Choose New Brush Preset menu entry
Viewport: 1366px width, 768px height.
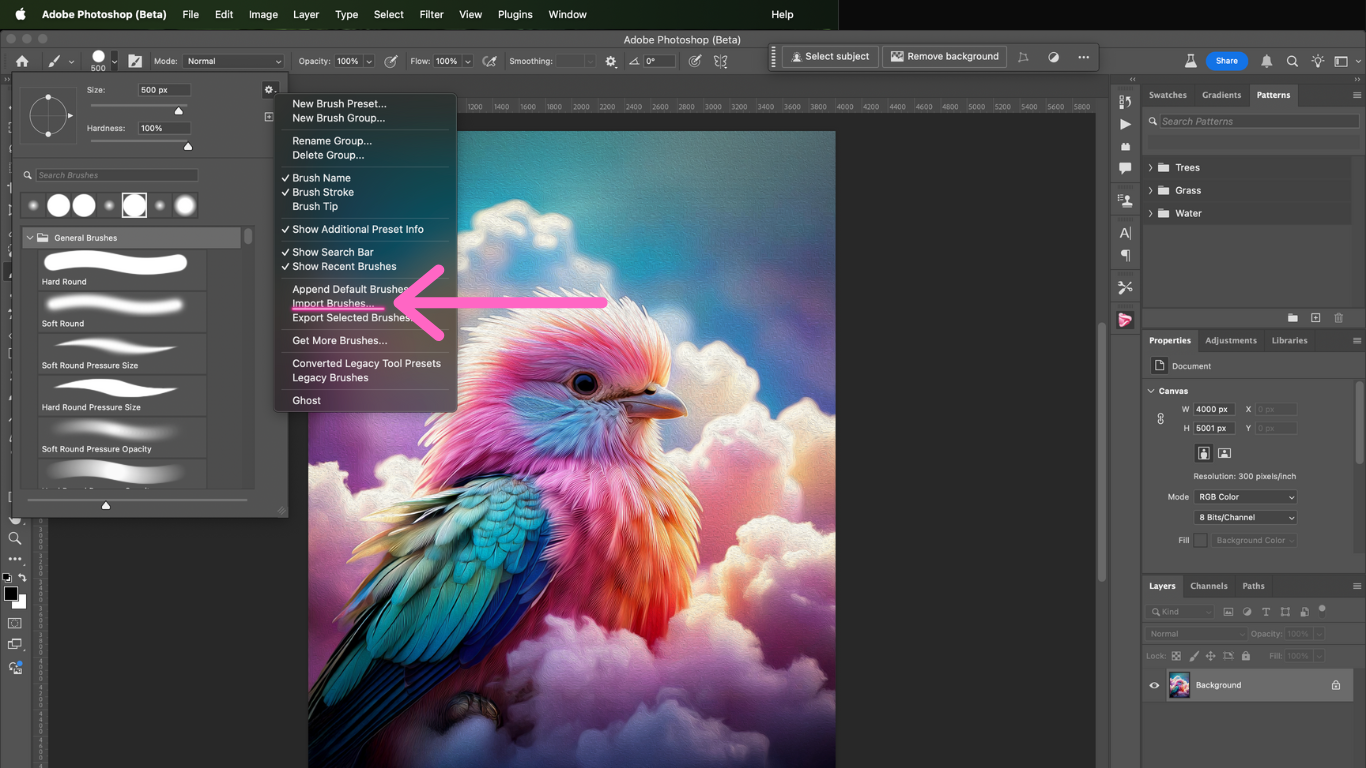[339, 104]
